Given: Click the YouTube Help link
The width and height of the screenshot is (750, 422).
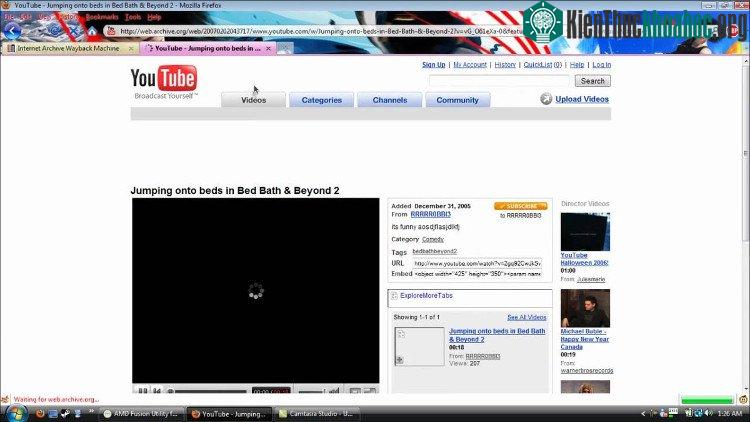Looking at the screenshot, I should 577,65.
